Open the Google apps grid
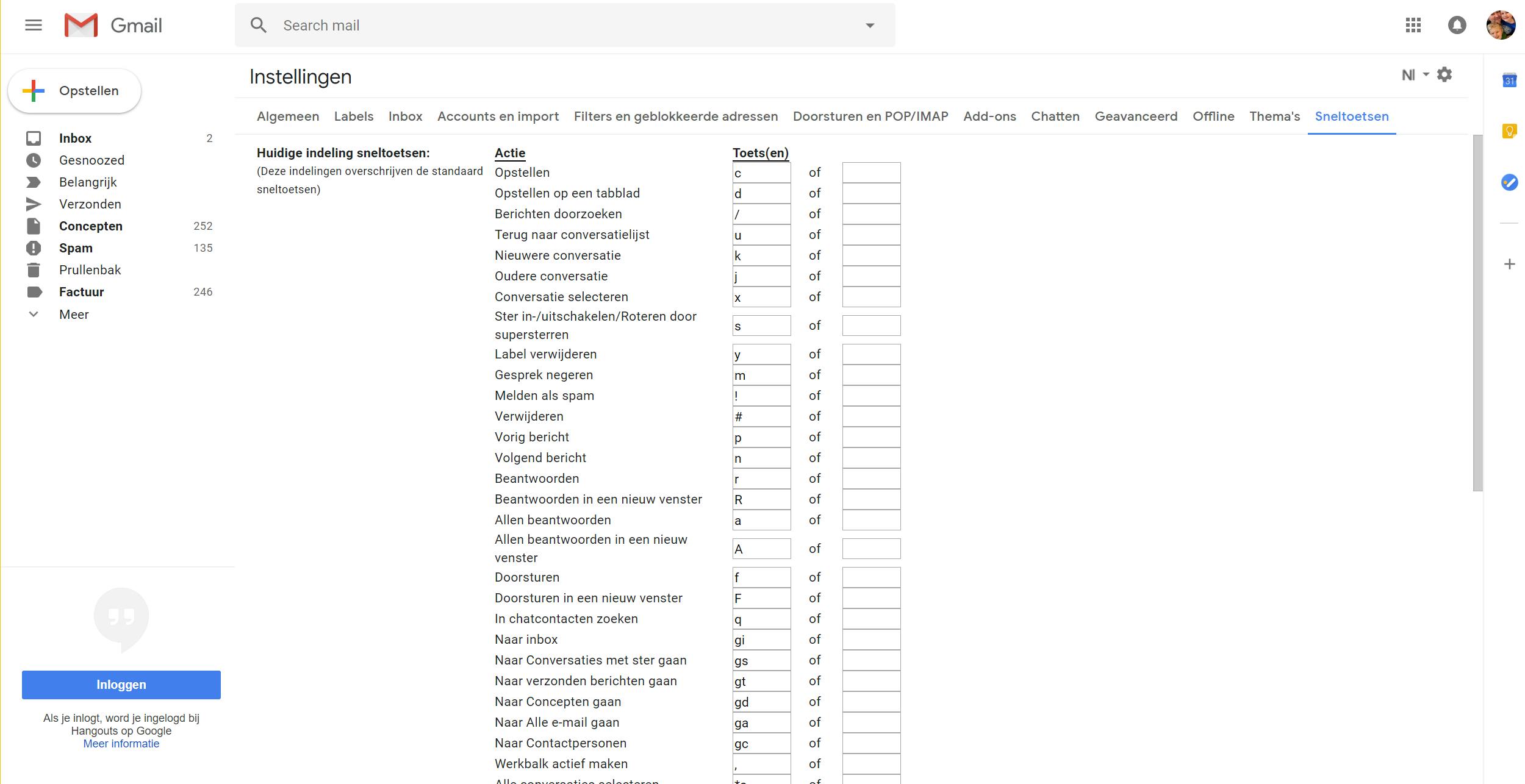This screenshot has width=1525, height=784. point(1413,25)
